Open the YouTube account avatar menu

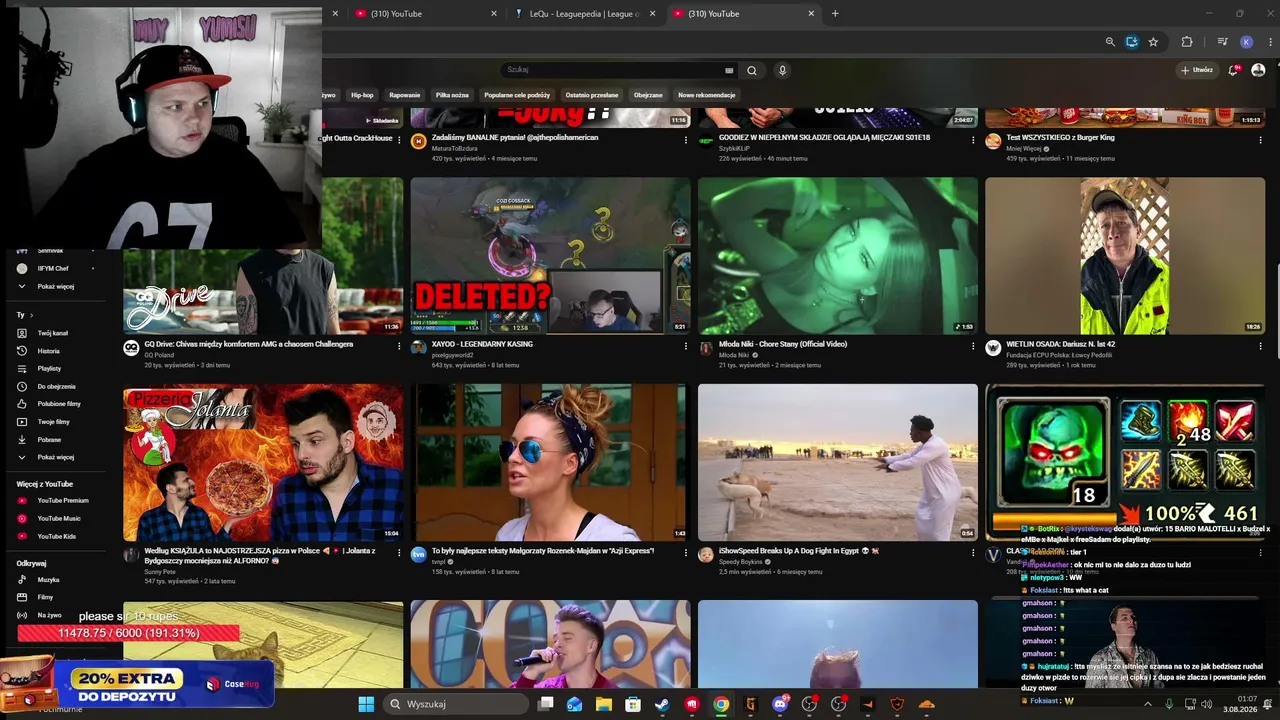coord(1258,70)
